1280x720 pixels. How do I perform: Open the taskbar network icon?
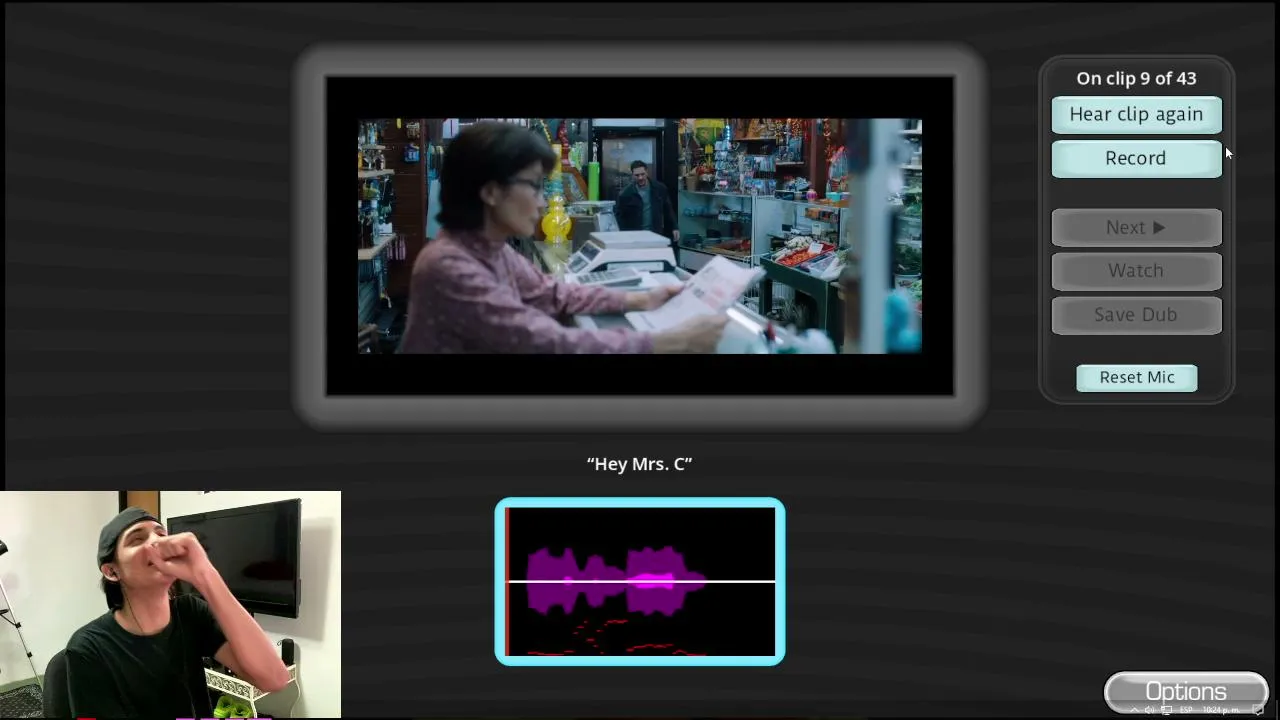pyautogui.click(x=1166, y=710)
